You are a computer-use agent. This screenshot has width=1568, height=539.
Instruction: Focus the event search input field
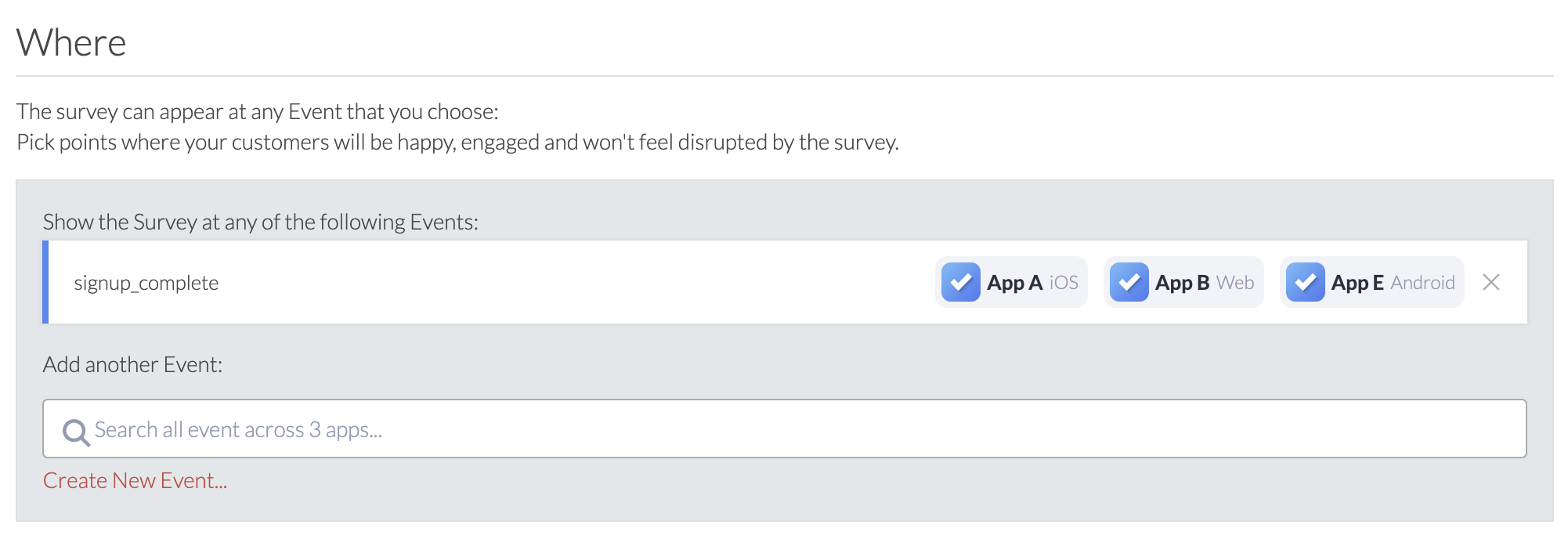pyautogui.click(x=783, y=429)
